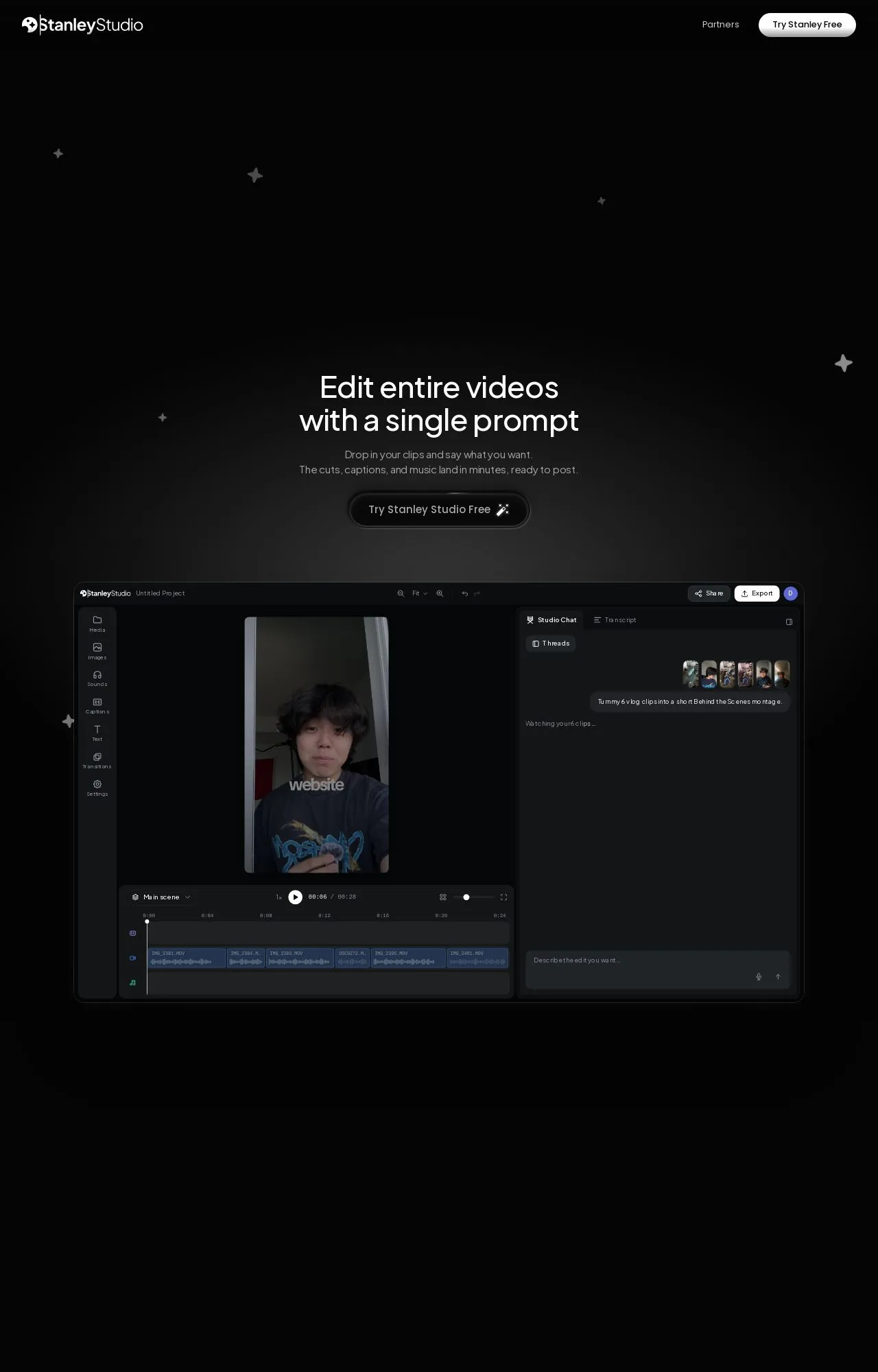Screen dimensions: 878x1372
Task: Click the third clip thumbnail in chat
Action: pos(727,674)
